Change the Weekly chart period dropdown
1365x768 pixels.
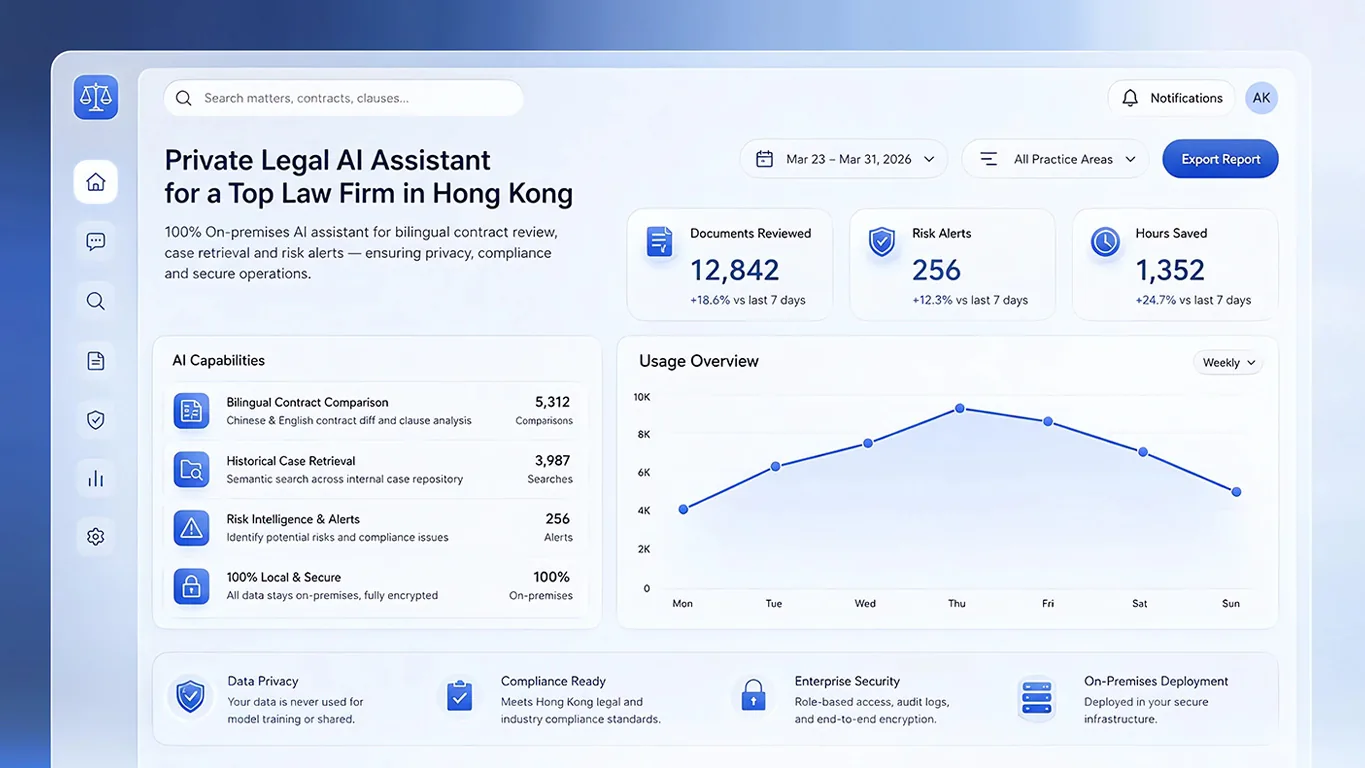click(x=1228, y=363)
